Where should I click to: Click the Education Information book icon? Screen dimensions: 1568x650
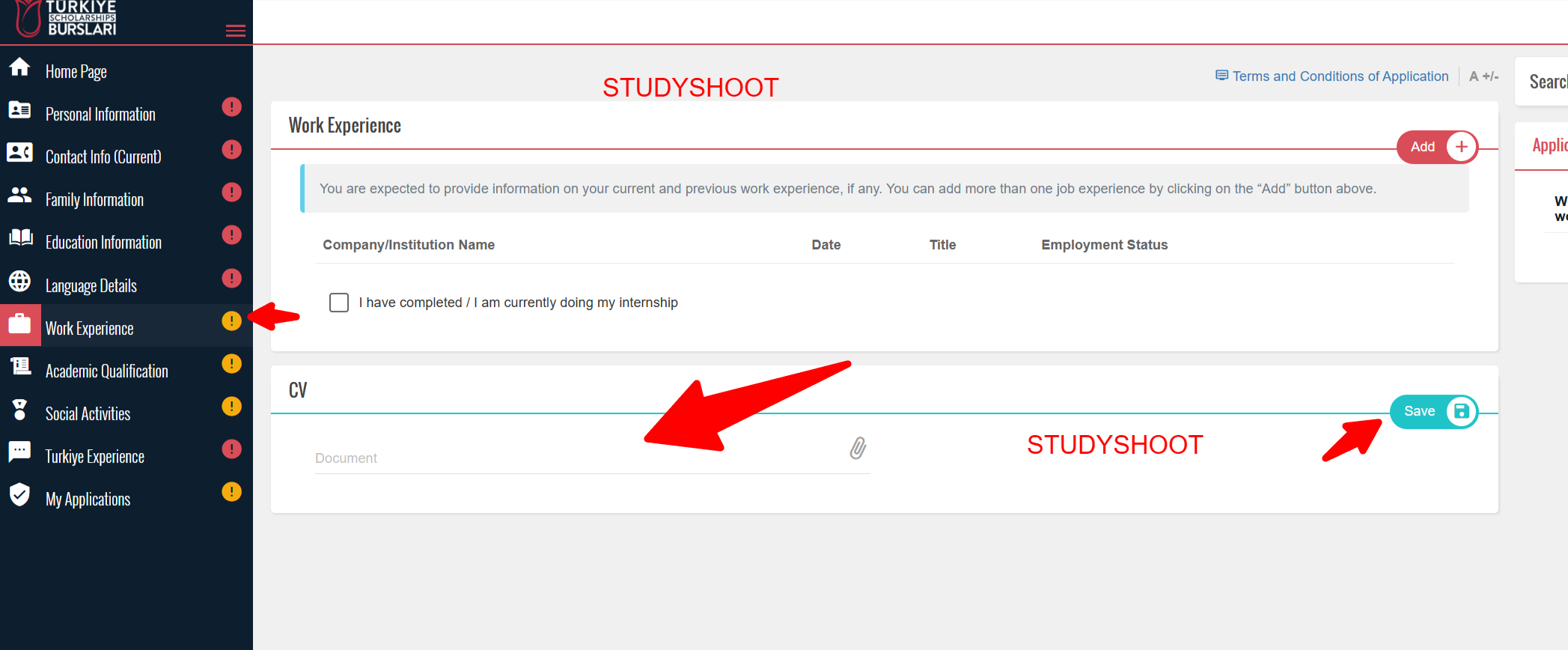coord(20,238)
